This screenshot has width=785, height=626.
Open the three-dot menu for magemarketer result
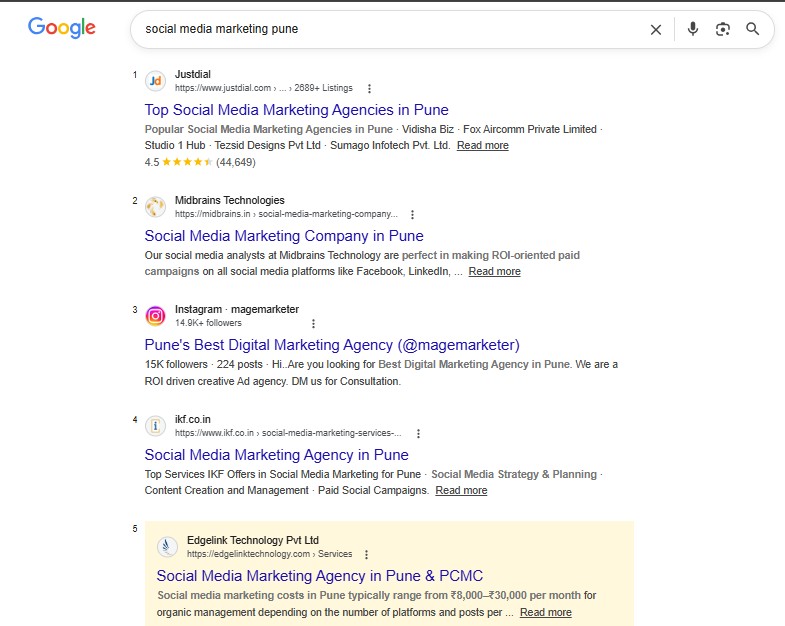pos(313,324)
